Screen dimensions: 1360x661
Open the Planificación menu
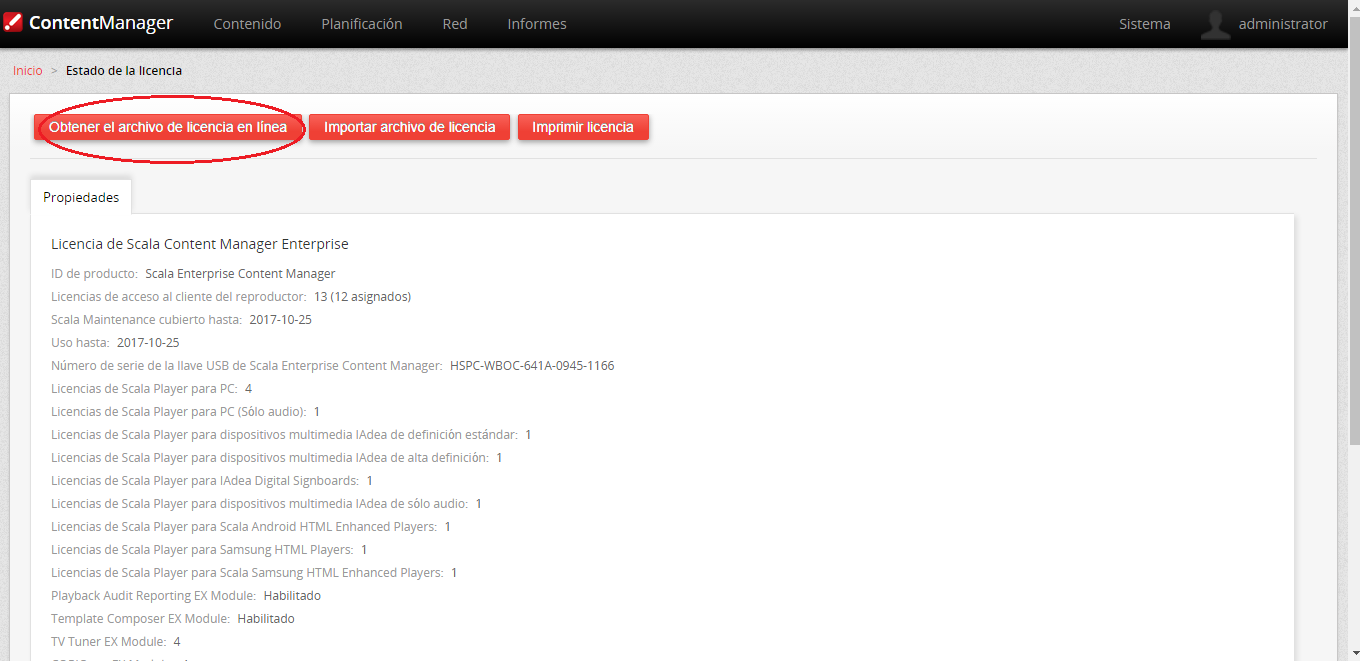coord(362,24)
